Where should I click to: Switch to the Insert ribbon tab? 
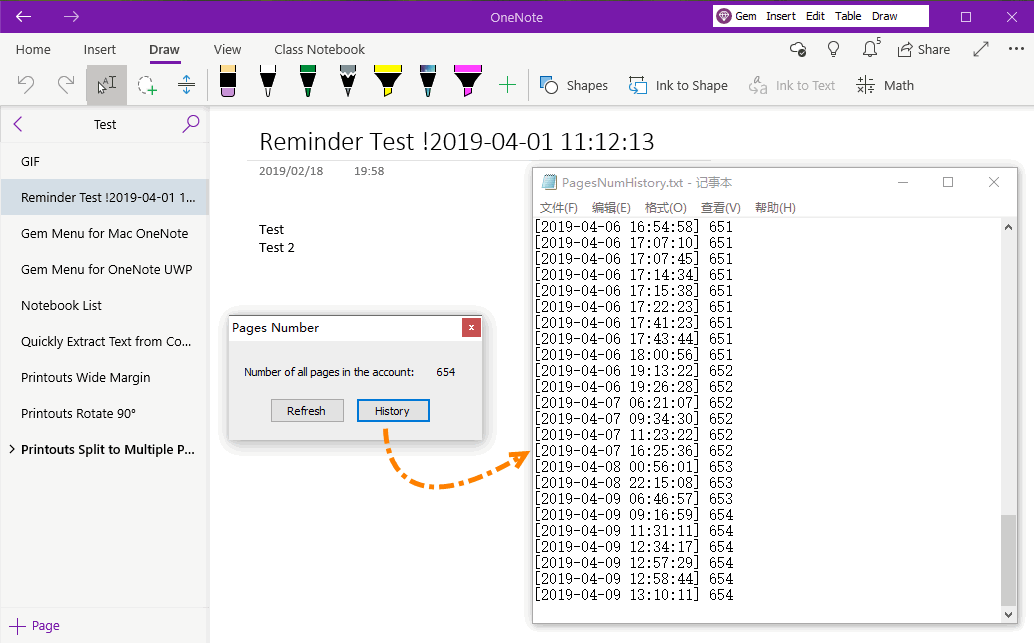tap(100, 49)
